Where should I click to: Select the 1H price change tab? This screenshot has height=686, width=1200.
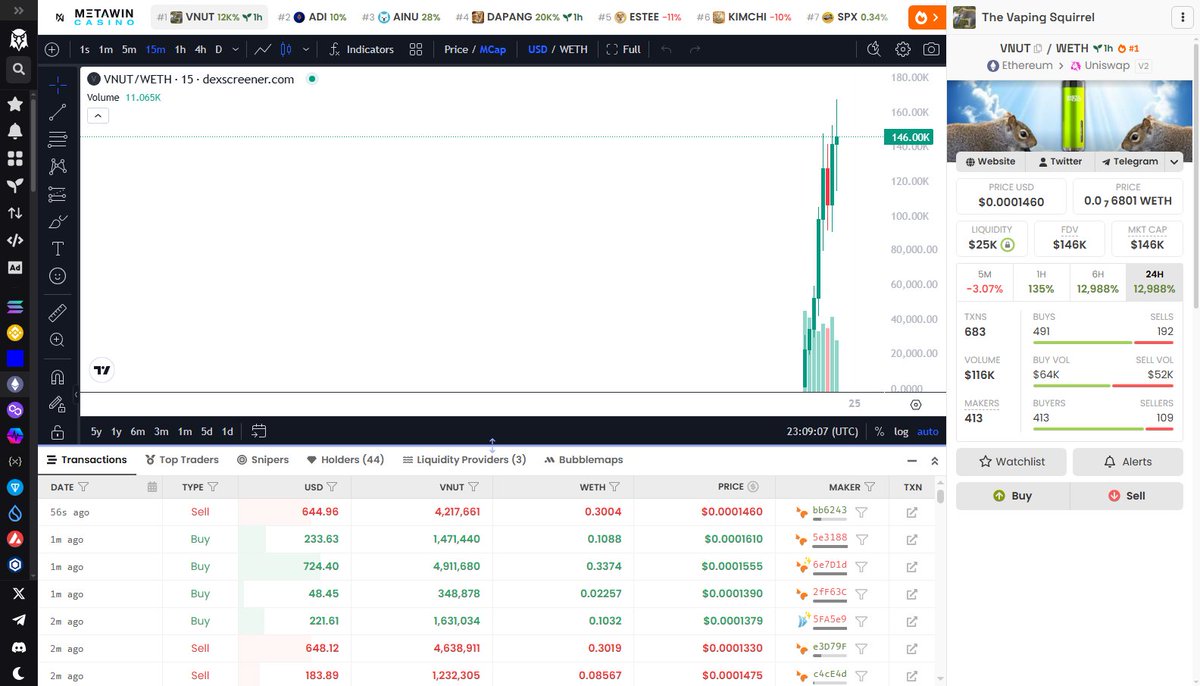pyautogui.click(x=1041, y=282)
